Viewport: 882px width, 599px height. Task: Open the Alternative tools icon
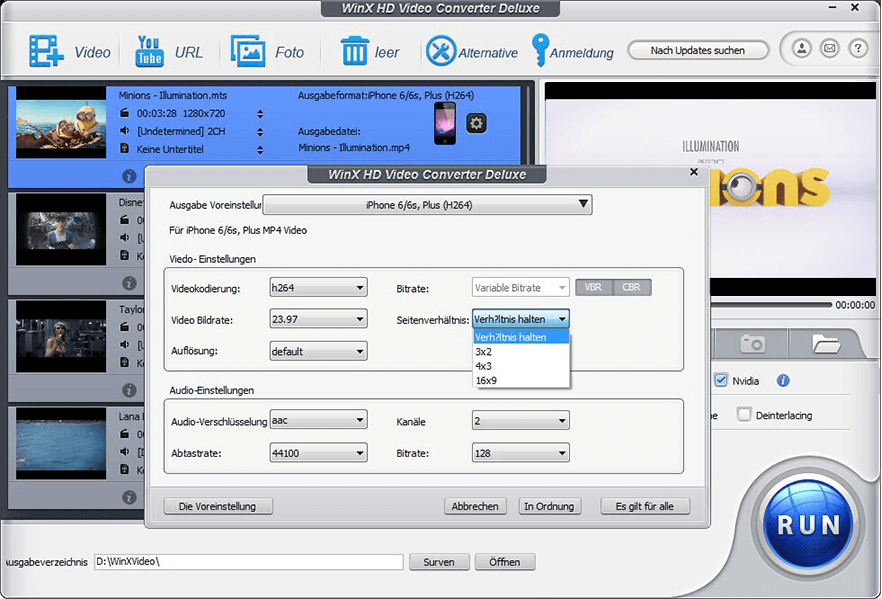pos(440,51)
